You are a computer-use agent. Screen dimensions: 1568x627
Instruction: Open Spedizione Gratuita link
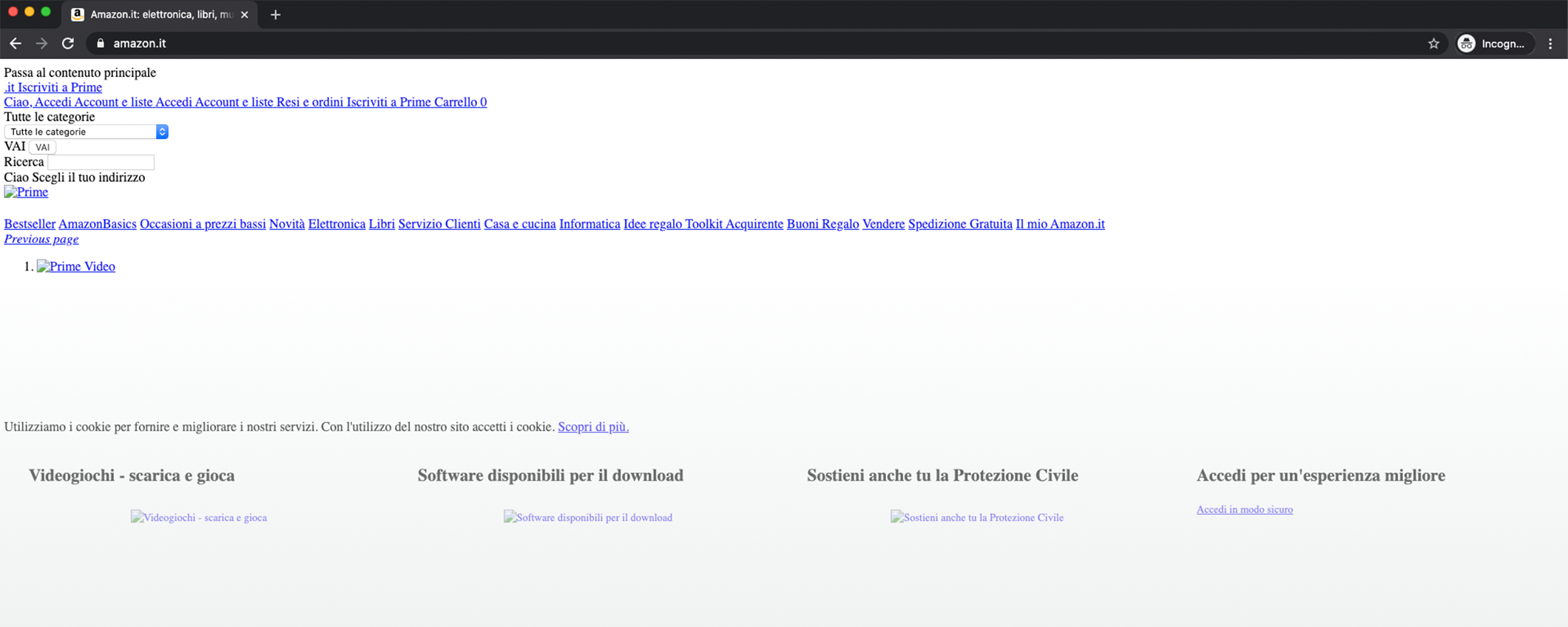(x=960, y=224)
